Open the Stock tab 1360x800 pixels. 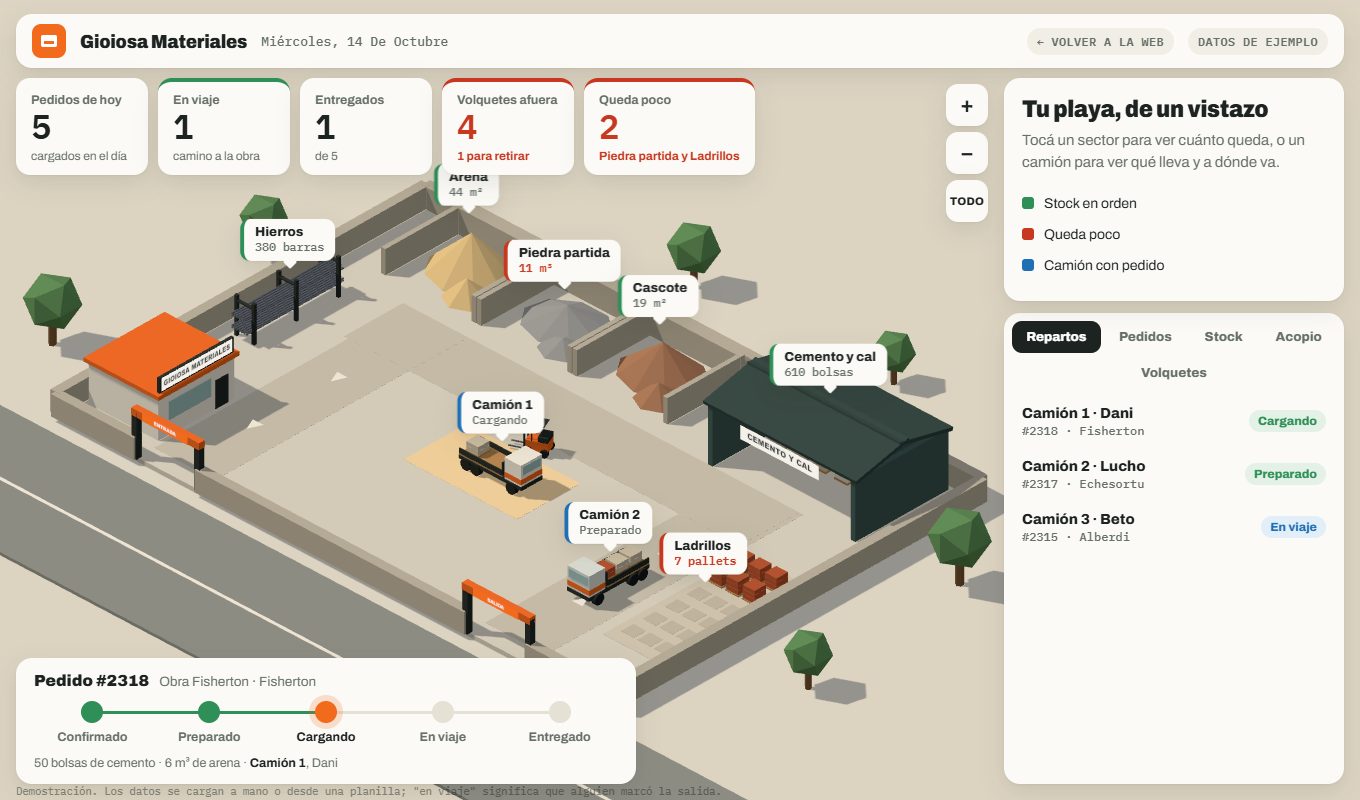(x=1223, y=337)
